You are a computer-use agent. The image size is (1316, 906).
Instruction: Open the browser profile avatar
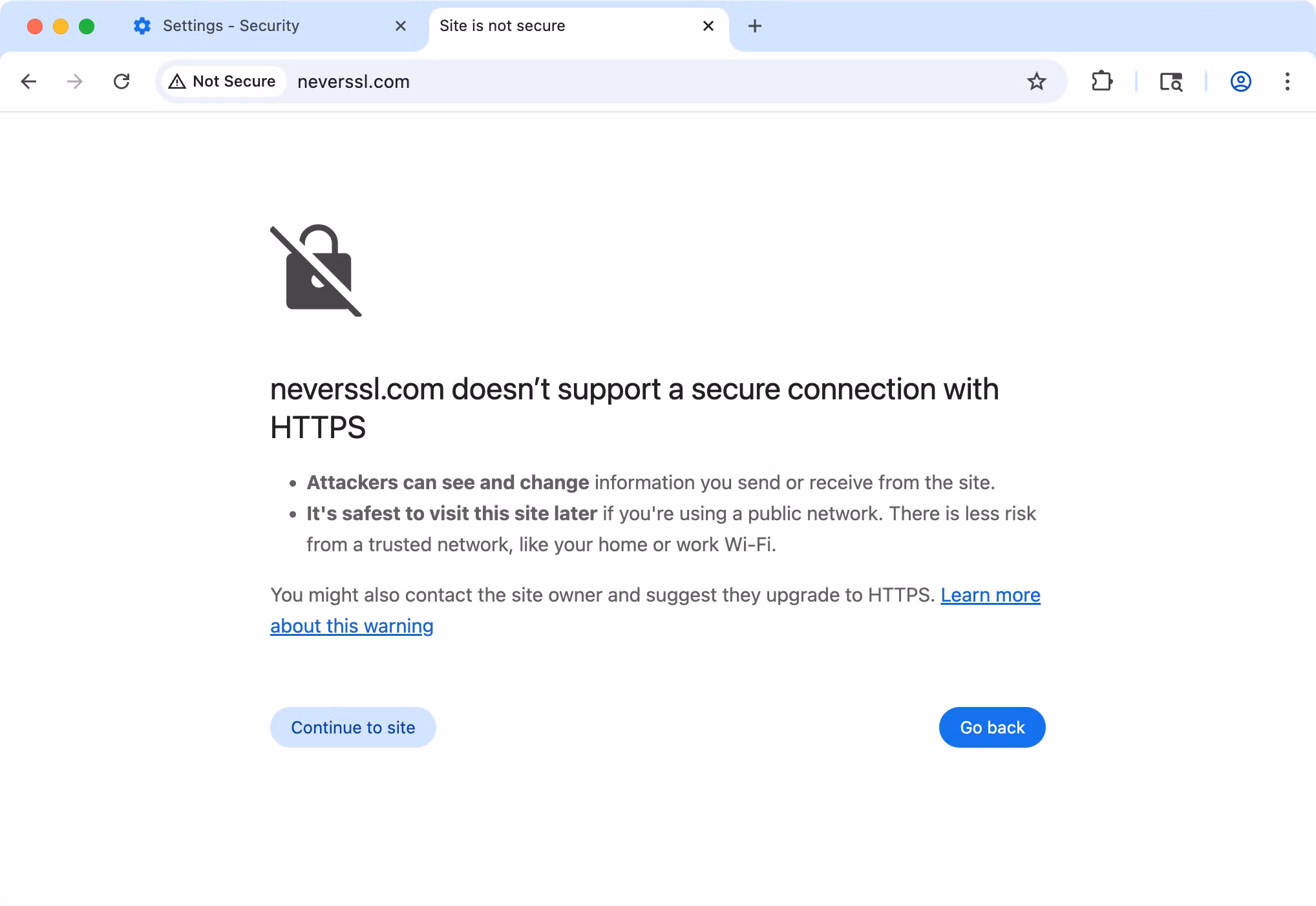click(x=1240, y=81)
